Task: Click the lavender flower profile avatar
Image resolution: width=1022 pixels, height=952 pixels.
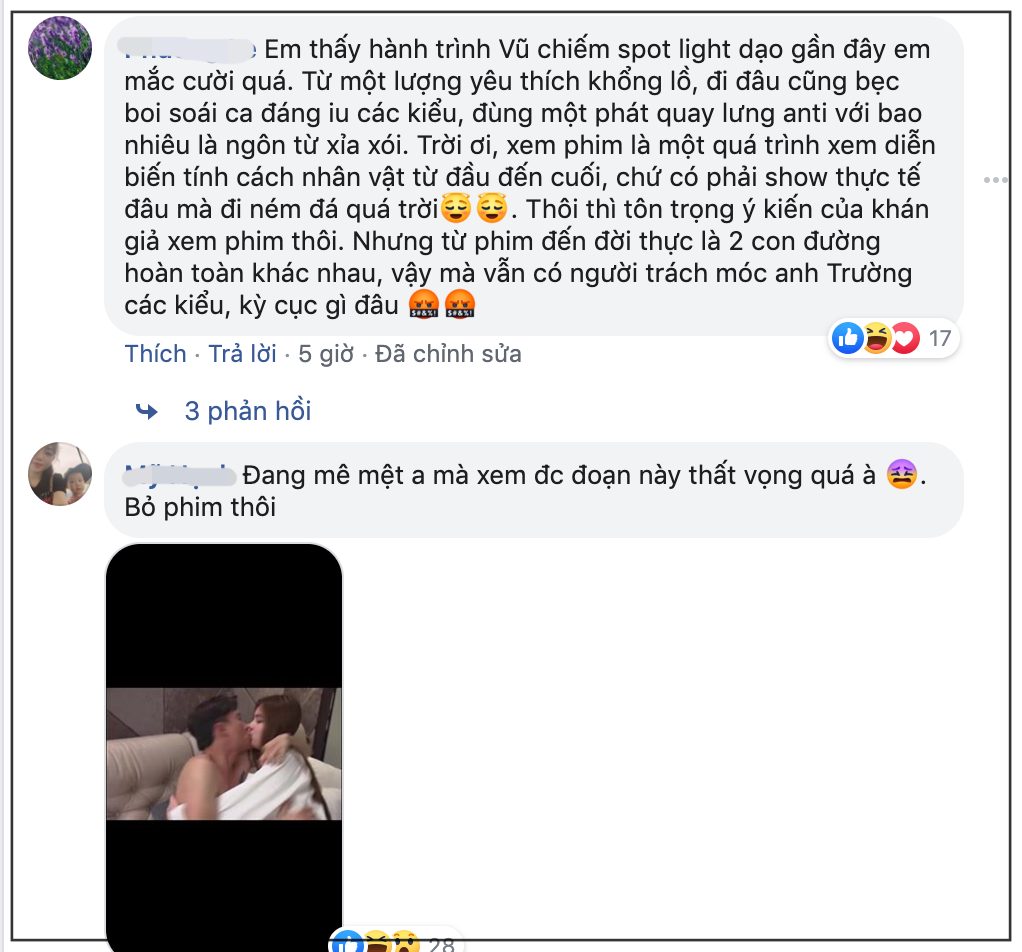Action: point(60,48)
